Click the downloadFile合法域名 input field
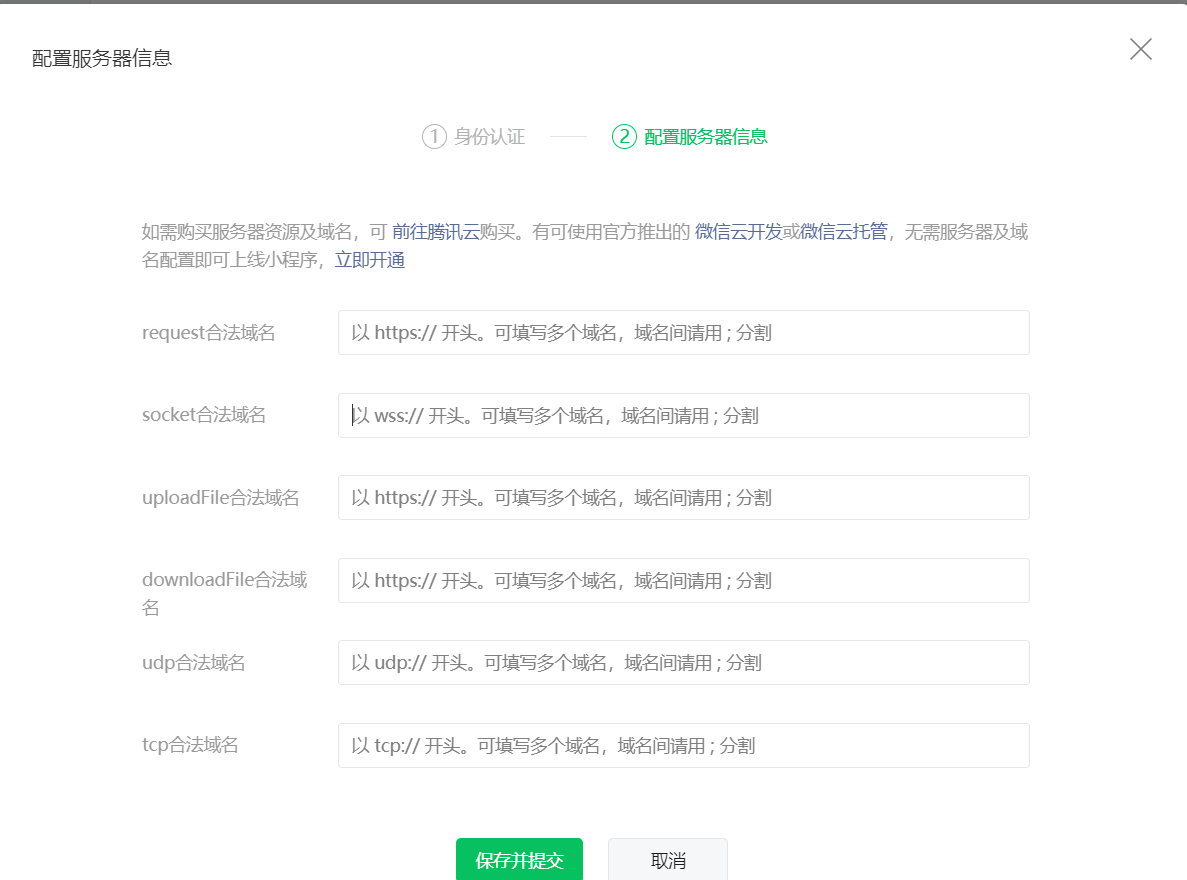The height and width of the screenshot is (880, 1187). [683, 580]
